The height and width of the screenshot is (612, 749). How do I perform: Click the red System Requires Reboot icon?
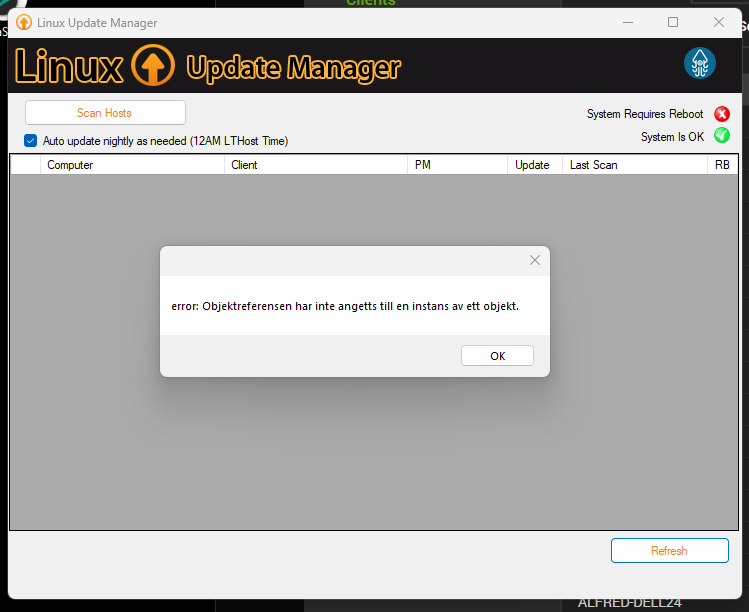pos(722,114)
